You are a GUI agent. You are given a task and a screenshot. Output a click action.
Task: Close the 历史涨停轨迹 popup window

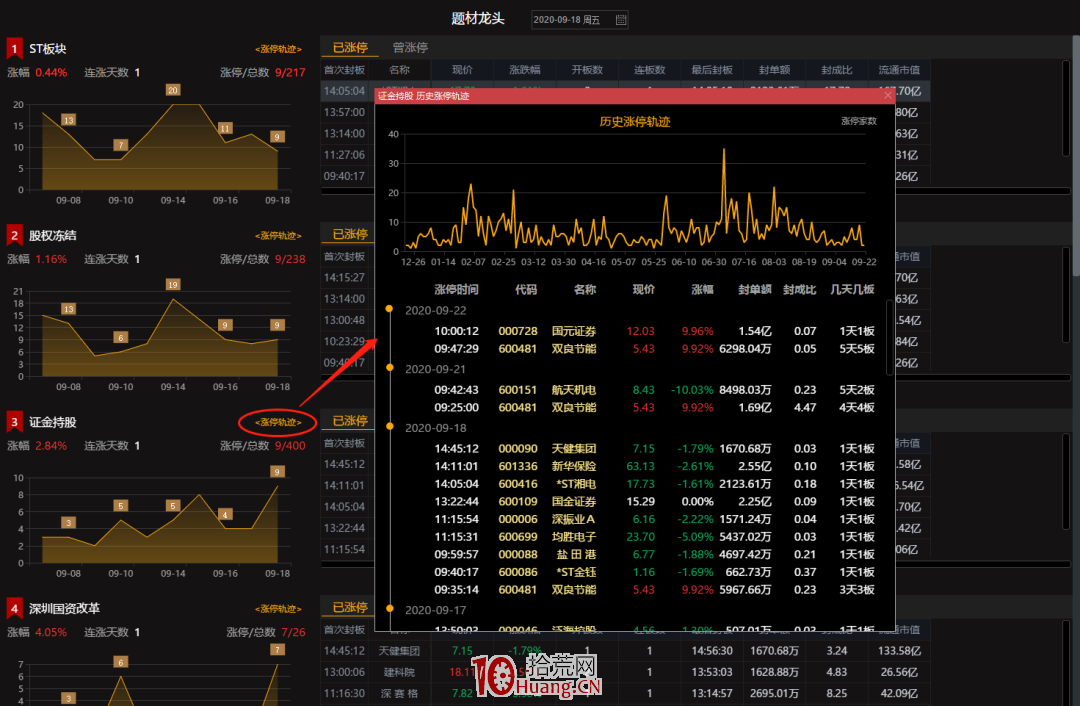(x=888, y=96)
